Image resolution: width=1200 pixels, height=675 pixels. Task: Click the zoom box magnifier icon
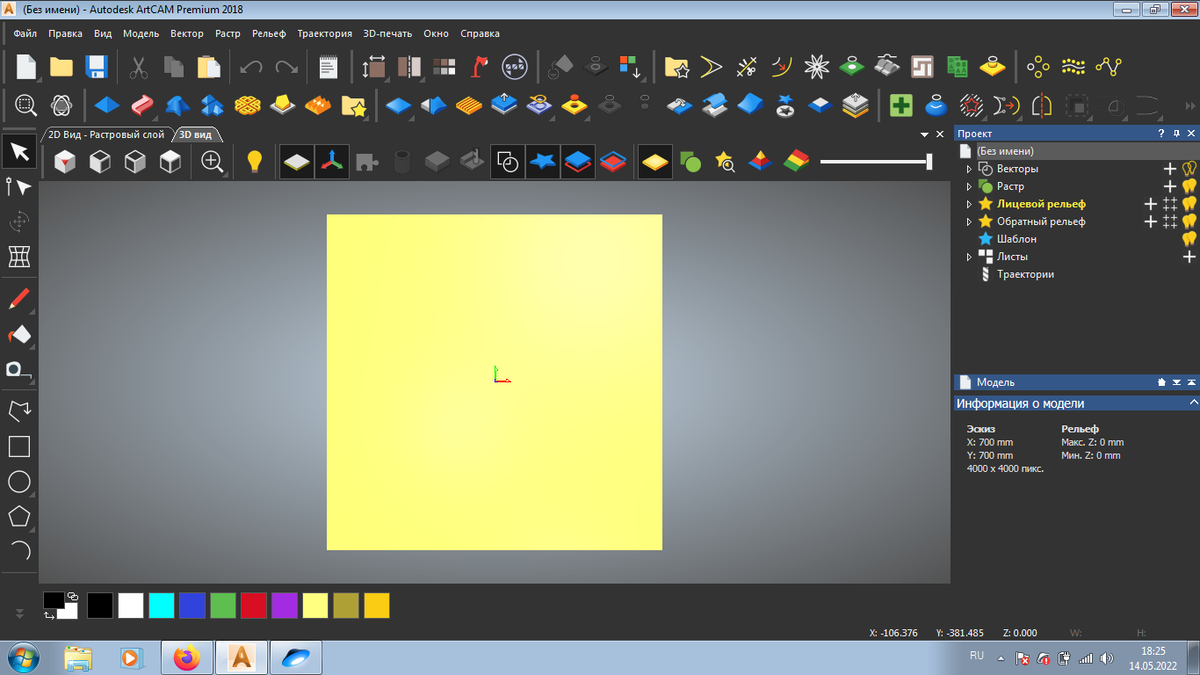click(x=25, y=103)
